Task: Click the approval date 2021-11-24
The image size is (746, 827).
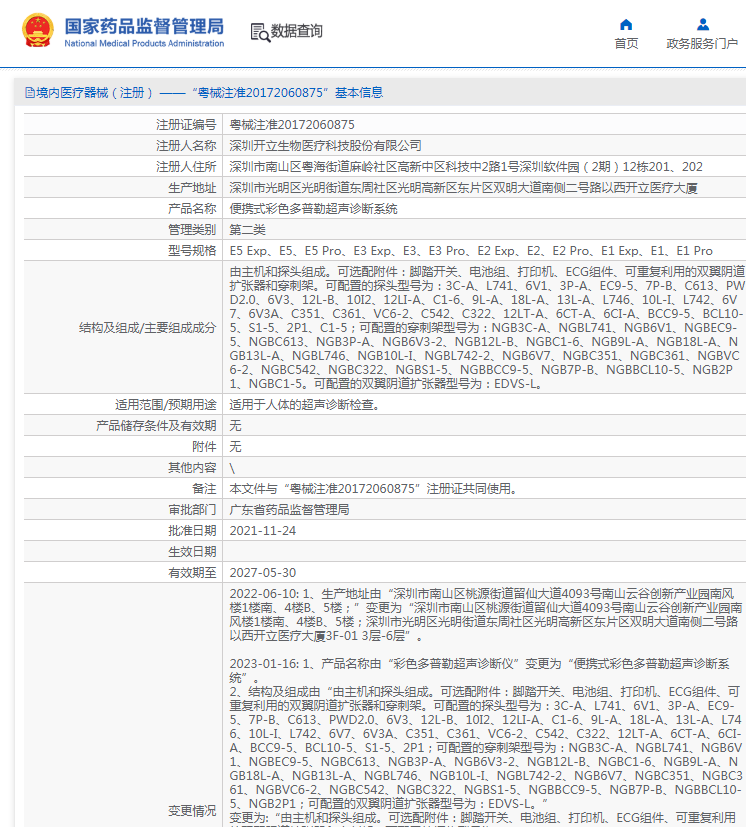Action: pyautogui.click(x=263, y=531)
